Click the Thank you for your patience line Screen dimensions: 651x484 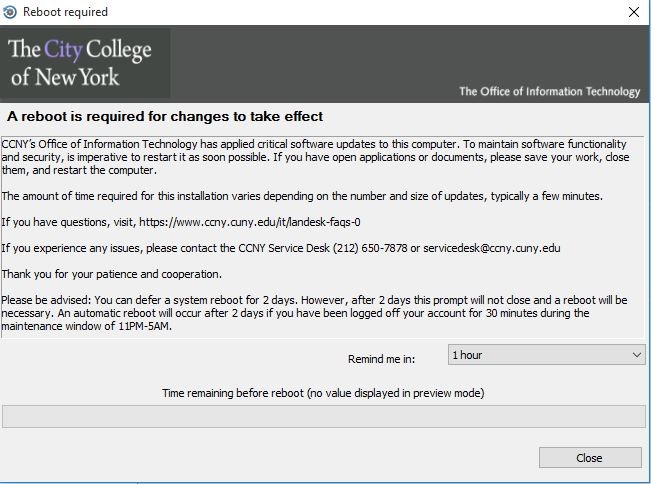[x=111, y=274]
